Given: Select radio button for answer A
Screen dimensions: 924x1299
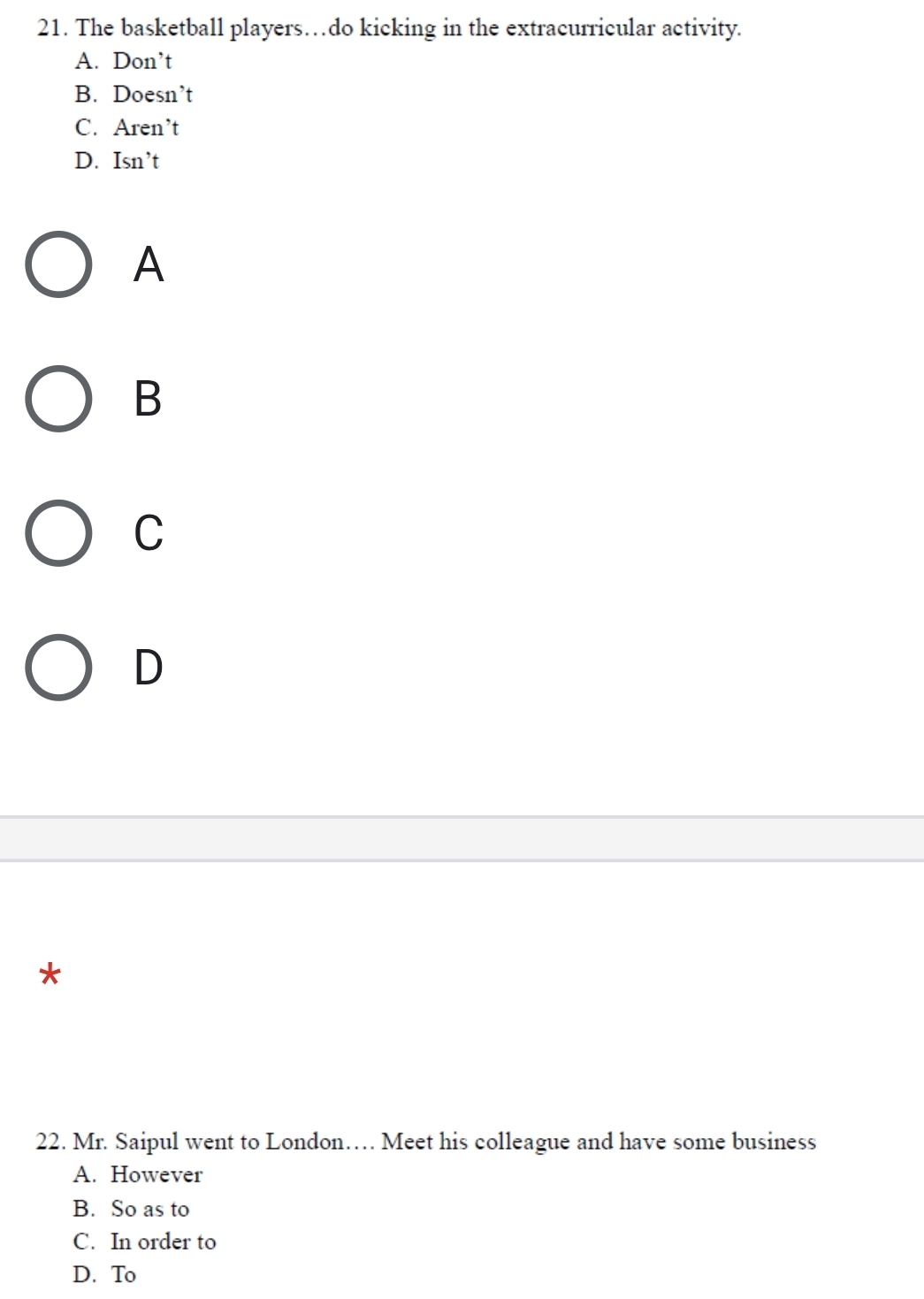Looking at the screenshot, I should point(57,264).
